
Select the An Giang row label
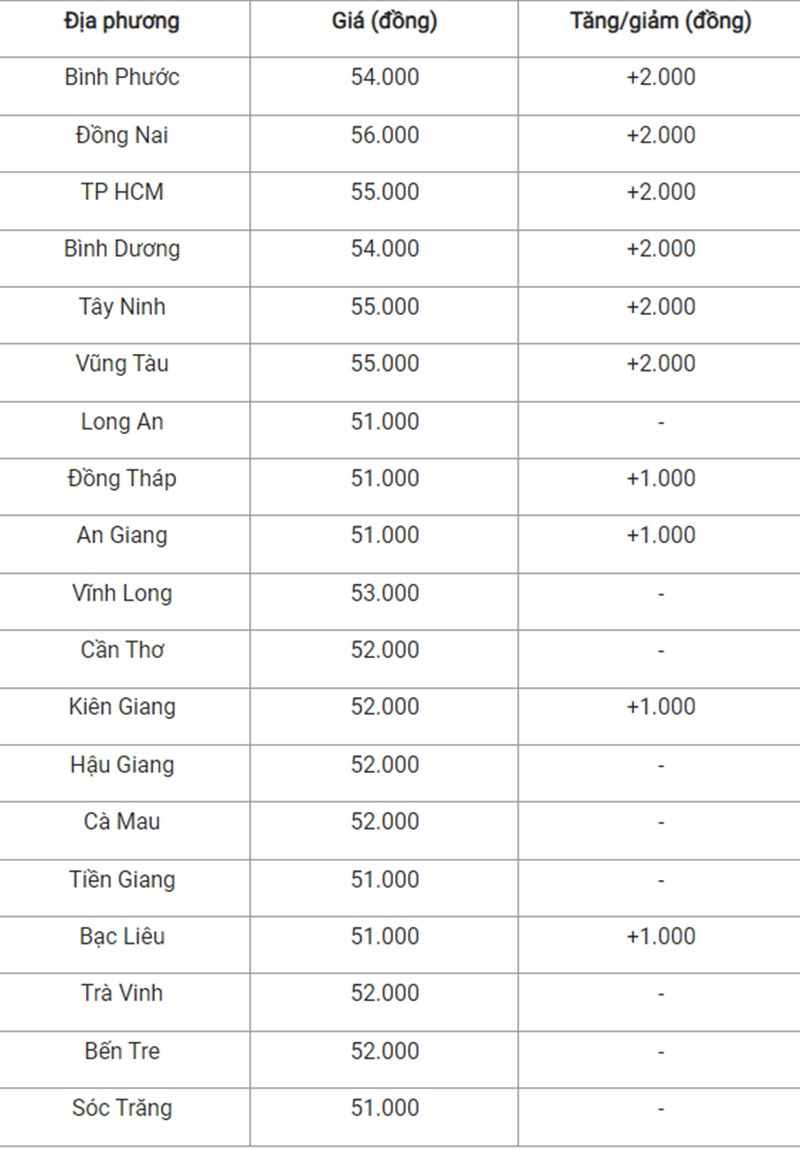[x=122, y=535]
